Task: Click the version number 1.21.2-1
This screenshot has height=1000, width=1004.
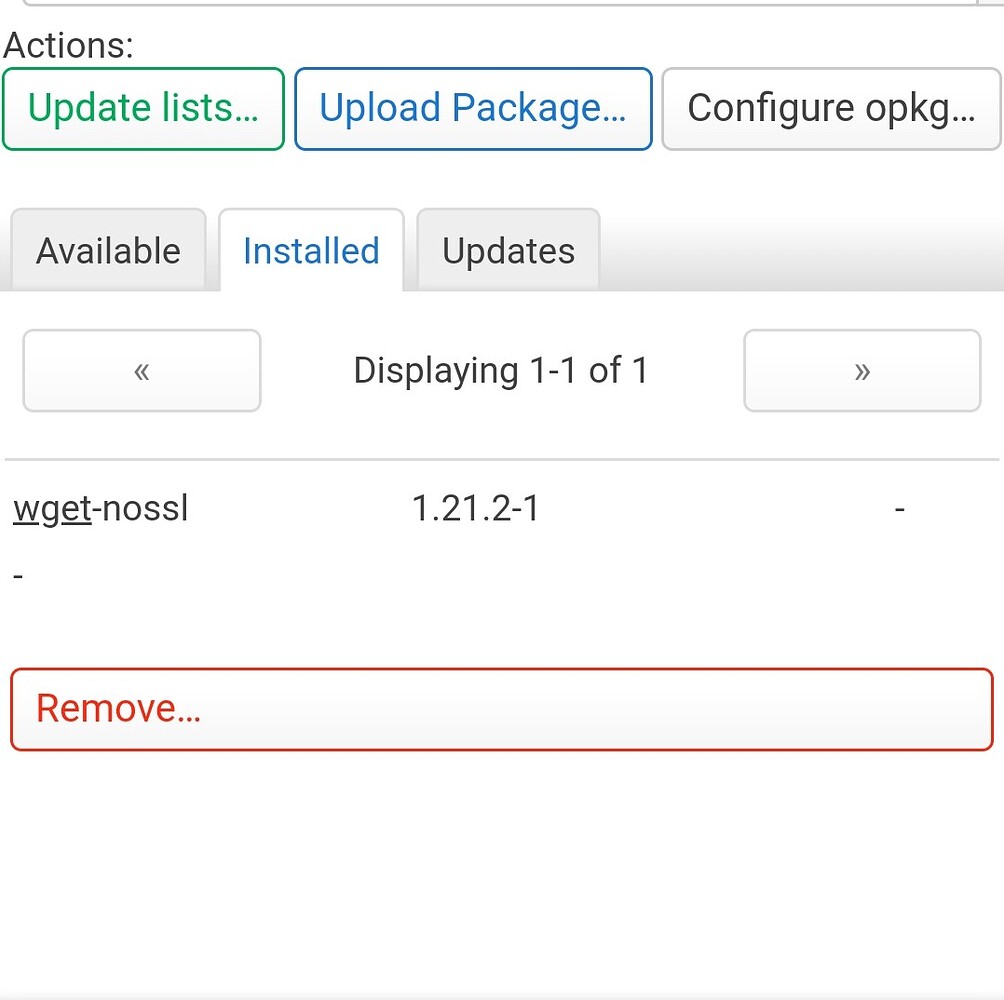Action: [x=477, y=508]
